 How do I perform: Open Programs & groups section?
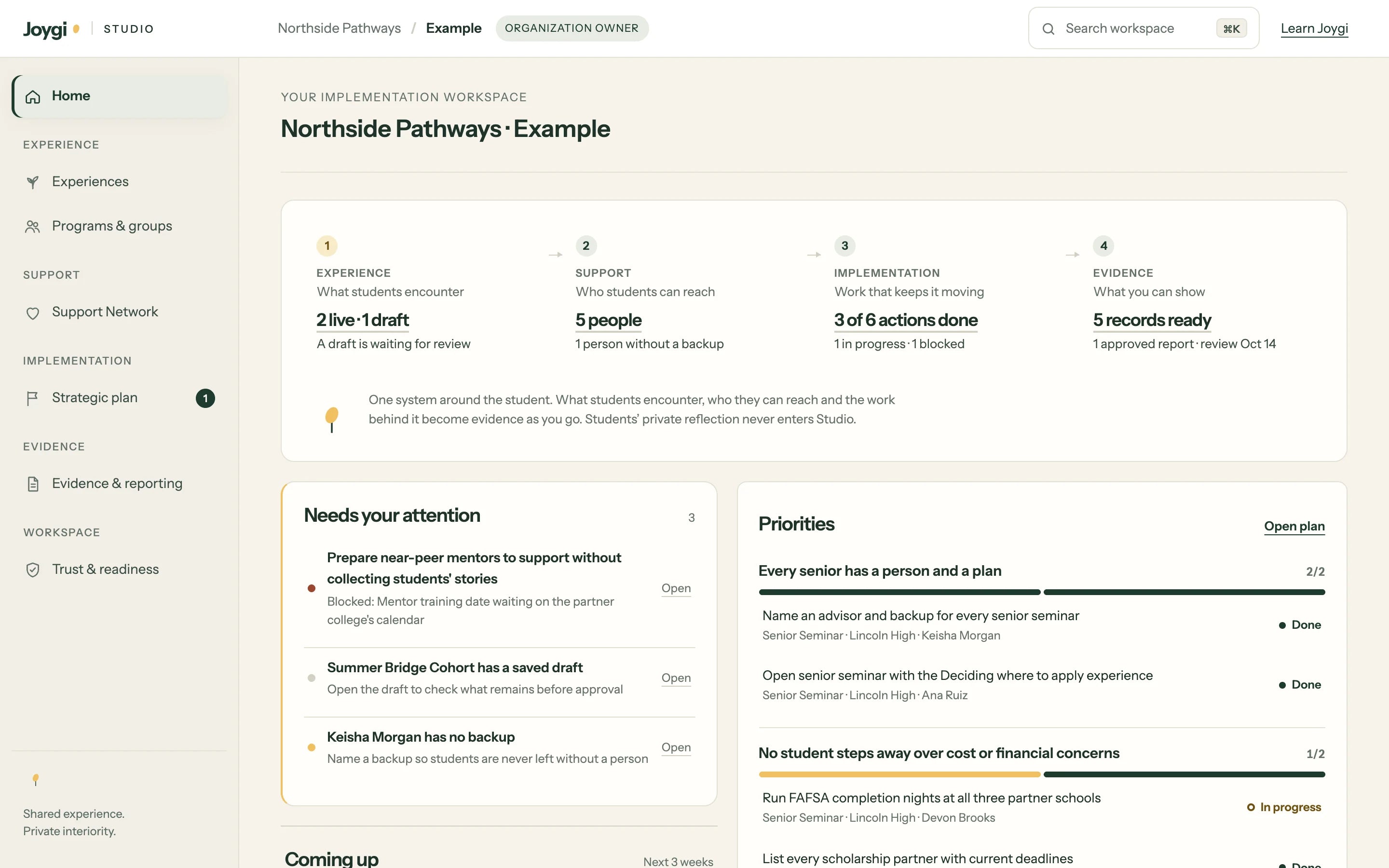point(120,226)
